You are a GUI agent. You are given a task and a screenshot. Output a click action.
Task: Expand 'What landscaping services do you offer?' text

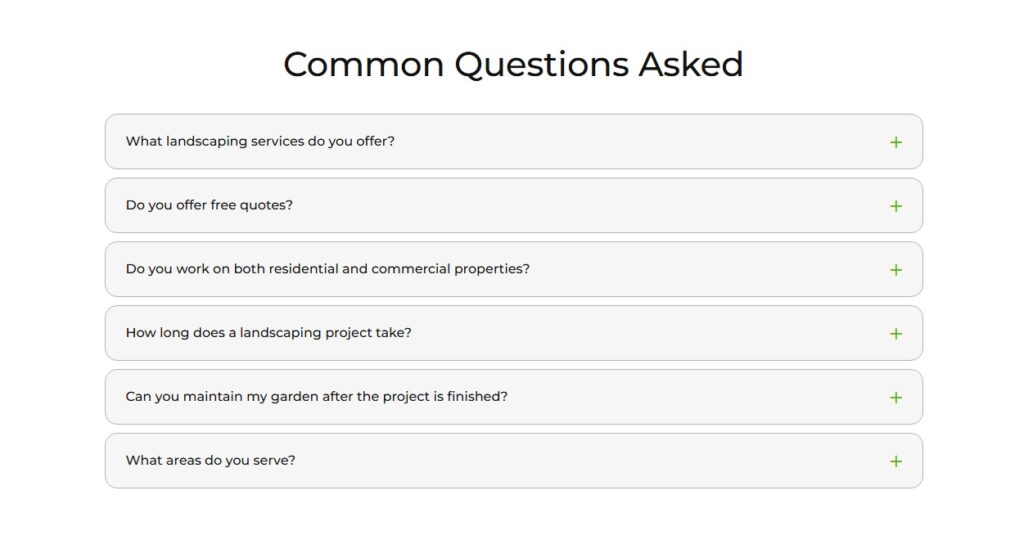260,142
